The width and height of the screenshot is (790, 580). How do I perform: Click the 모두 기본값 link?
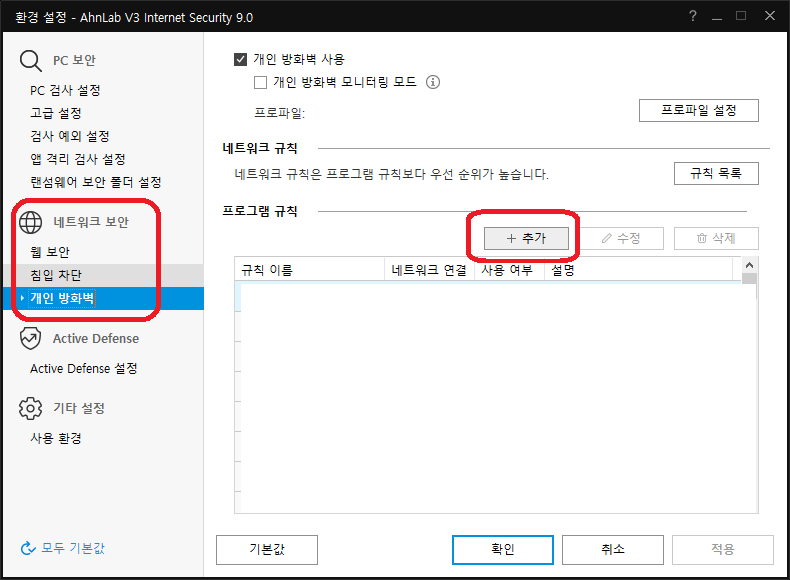[x=73, y=548]
